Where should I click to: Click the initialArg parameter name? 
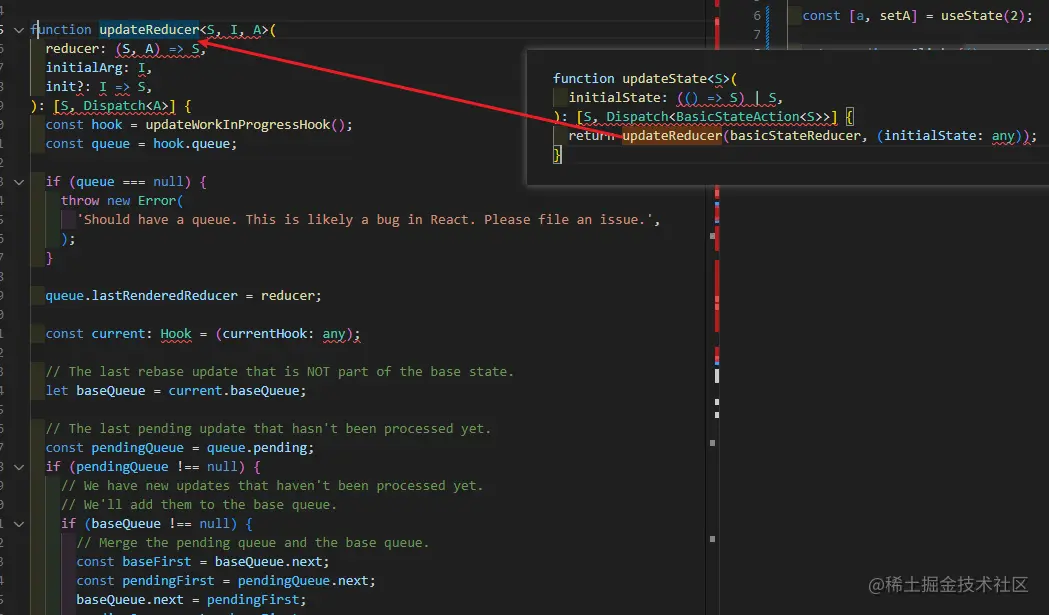(x=84, y=68)
